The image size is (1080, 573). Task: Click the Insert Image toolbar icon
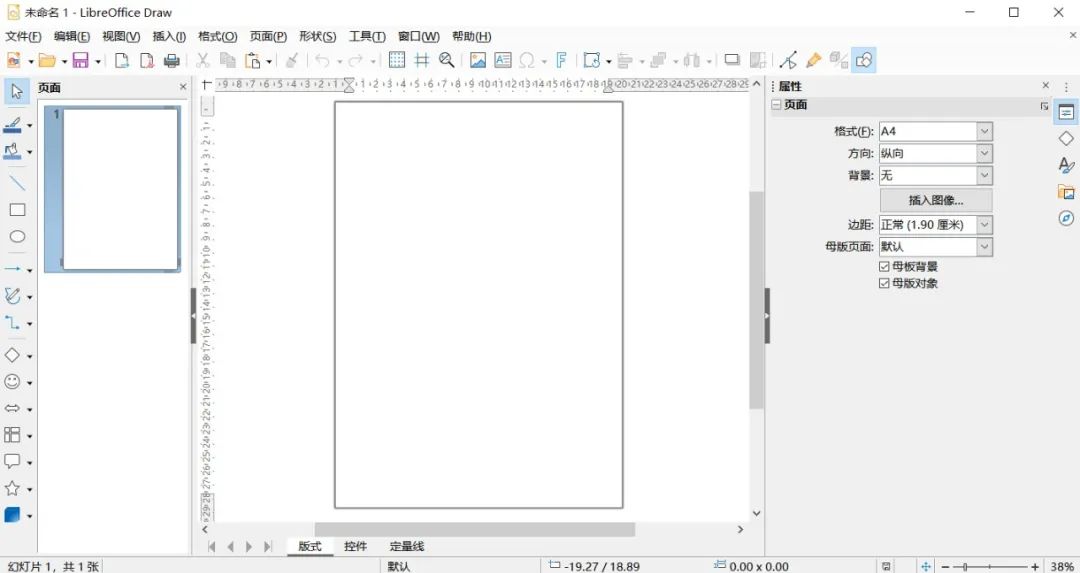pyautogui.click(x=477, y=61)
